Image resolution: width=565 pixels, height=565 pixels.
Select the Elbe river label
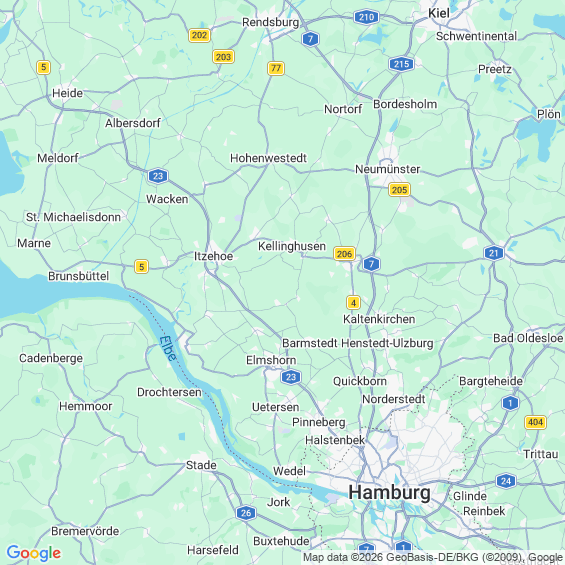[168, 348]
